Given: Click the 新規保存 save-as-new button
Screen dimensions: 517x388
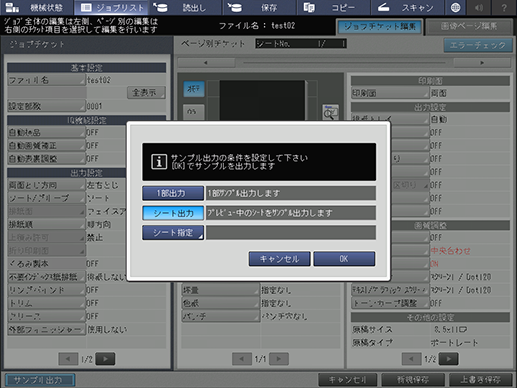Looking at the screenshot, I should coord(413,380).
